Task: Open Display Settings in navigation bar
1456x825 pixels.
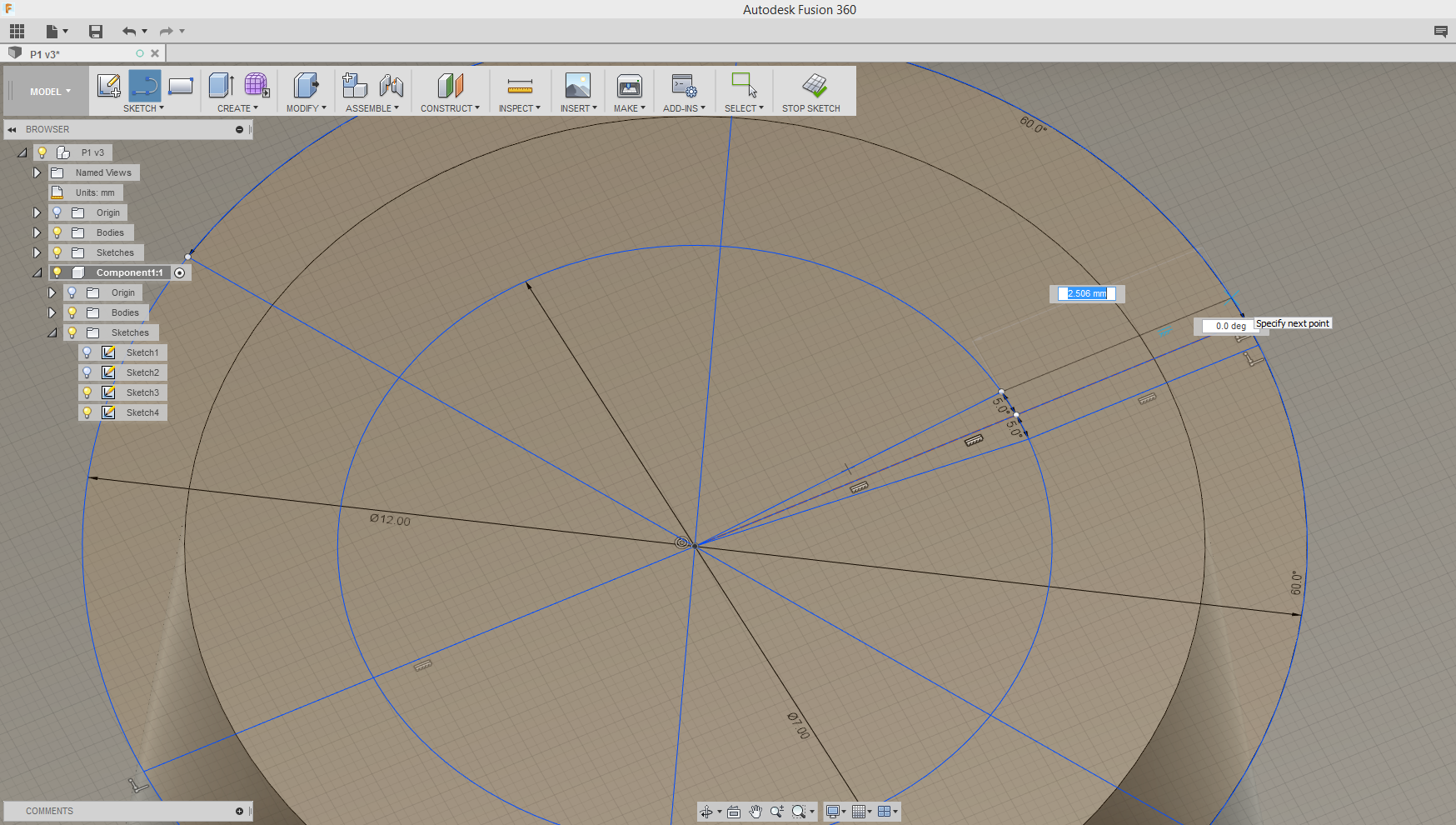Action: point(833,812)
